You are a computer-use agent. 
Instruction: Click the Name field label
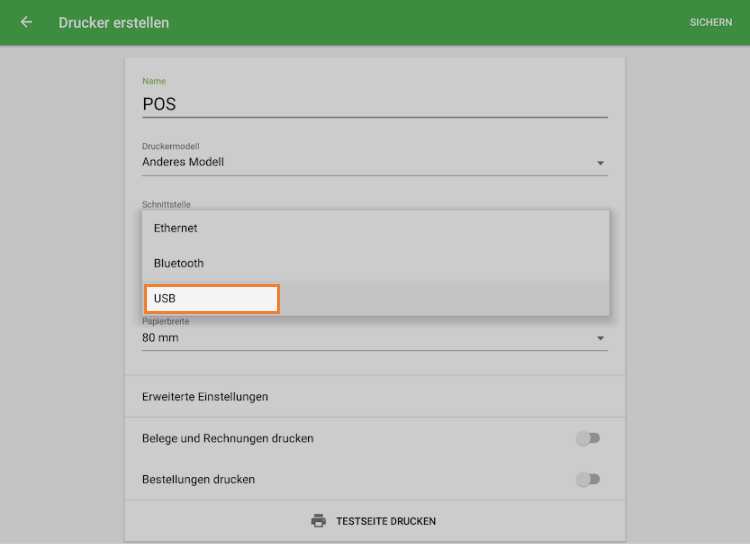pyautogui.click(x=154, y=81)
